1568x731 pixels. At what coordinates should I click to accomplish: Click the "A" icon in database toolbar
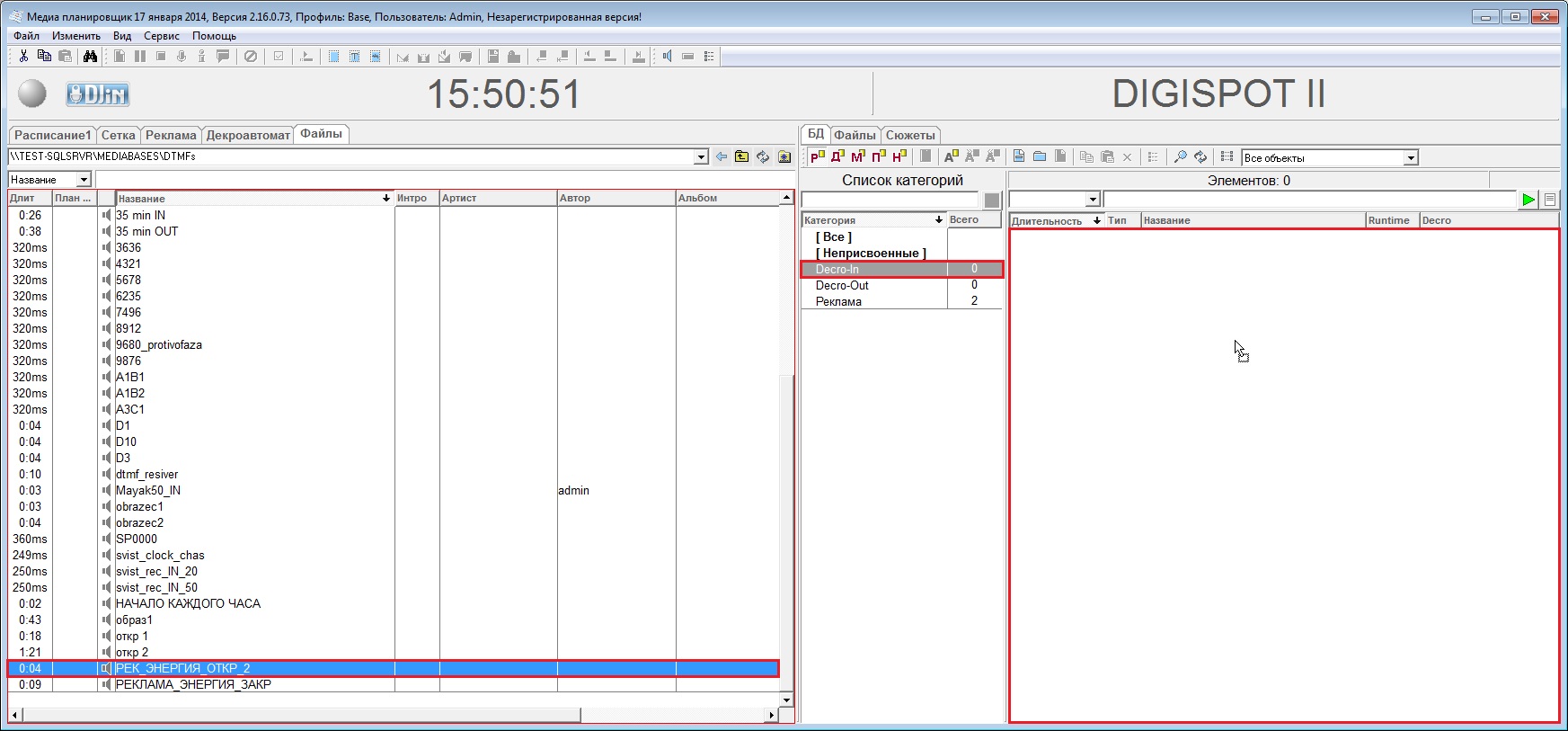tap(951, 156)
